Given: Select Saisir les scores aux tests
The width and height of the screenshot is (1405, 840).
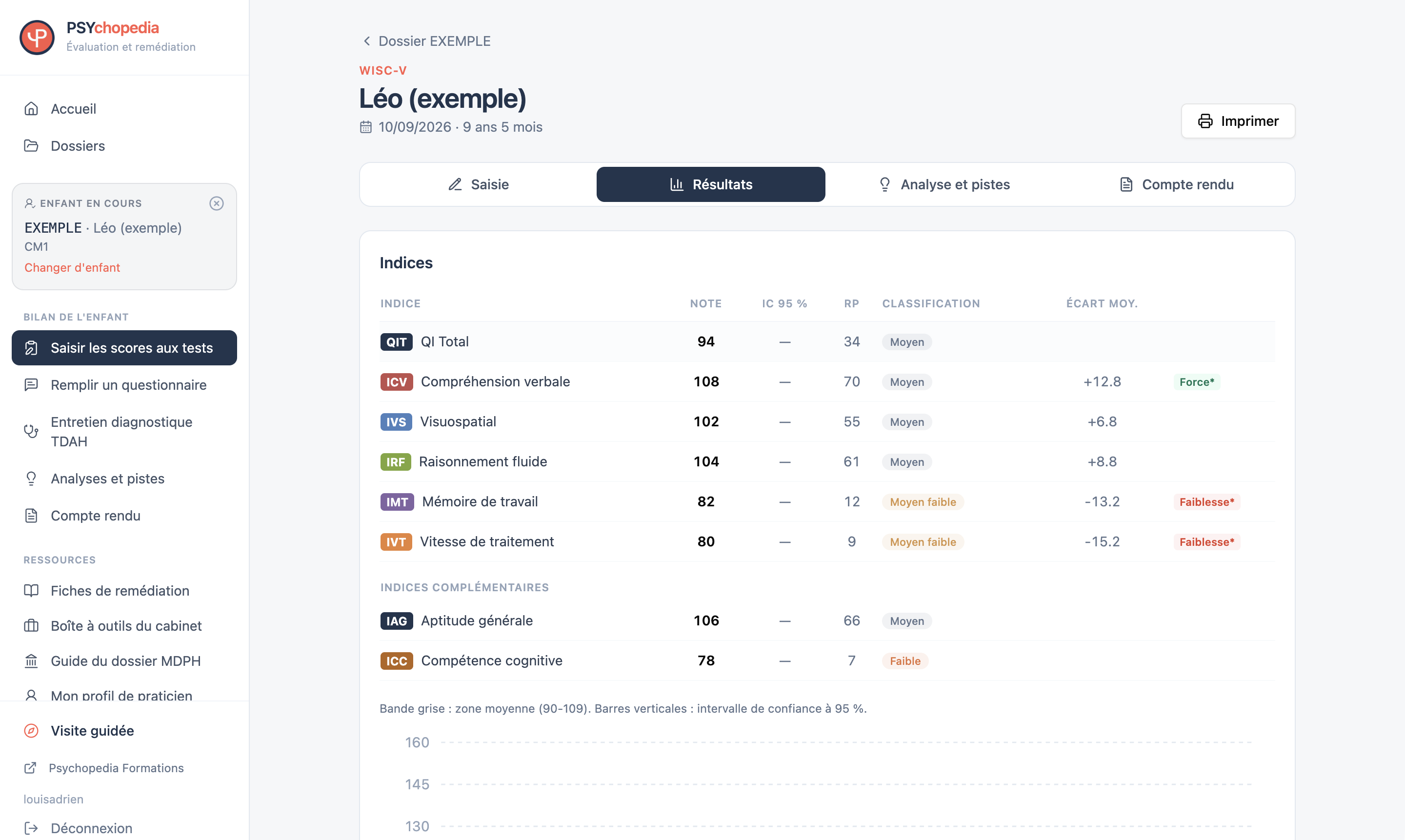Looking at the screenshot, I should pos(124,347).
